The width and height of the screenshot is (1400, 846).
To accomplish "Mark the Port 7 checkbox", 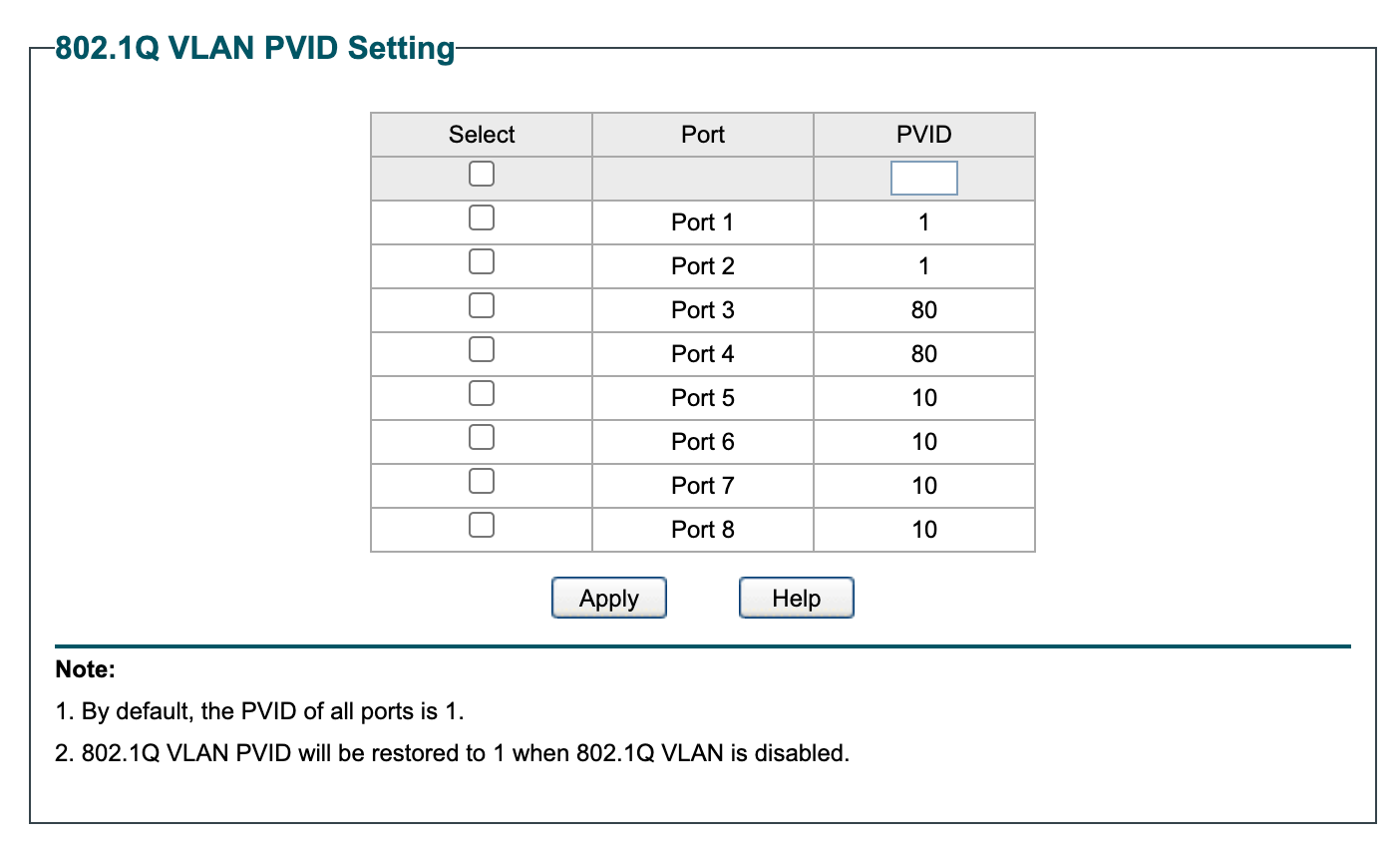I will (x=482, y=481).
